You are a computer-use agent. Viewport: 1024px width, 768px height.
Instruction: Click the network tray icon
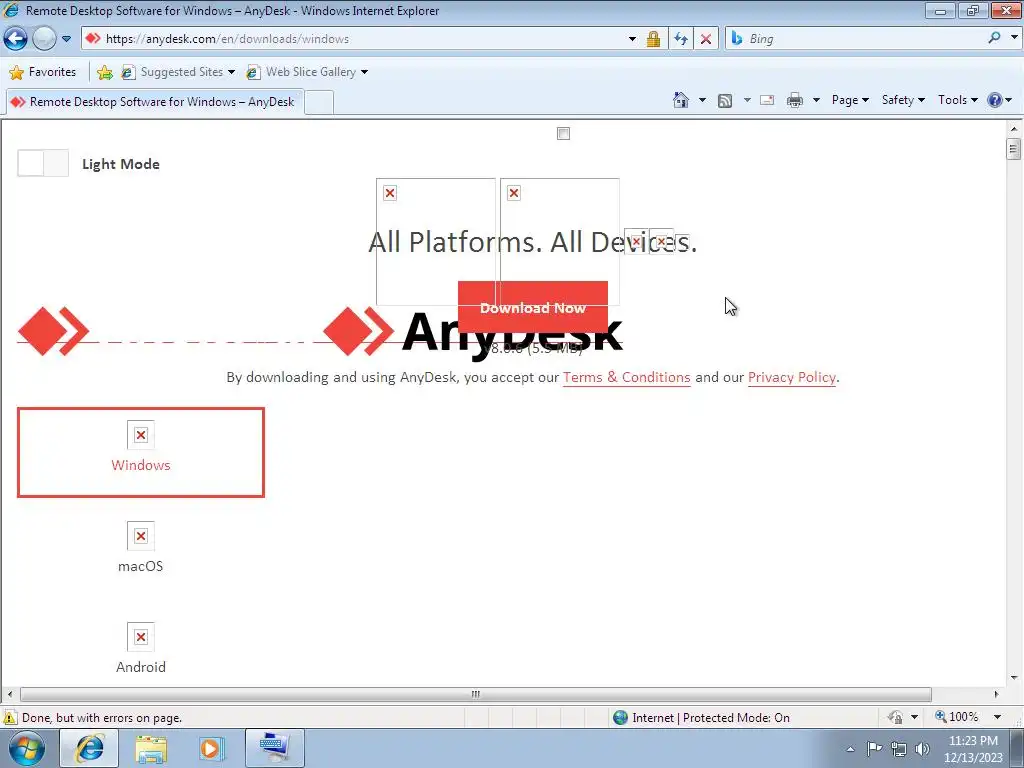click(x=899, y=749)
